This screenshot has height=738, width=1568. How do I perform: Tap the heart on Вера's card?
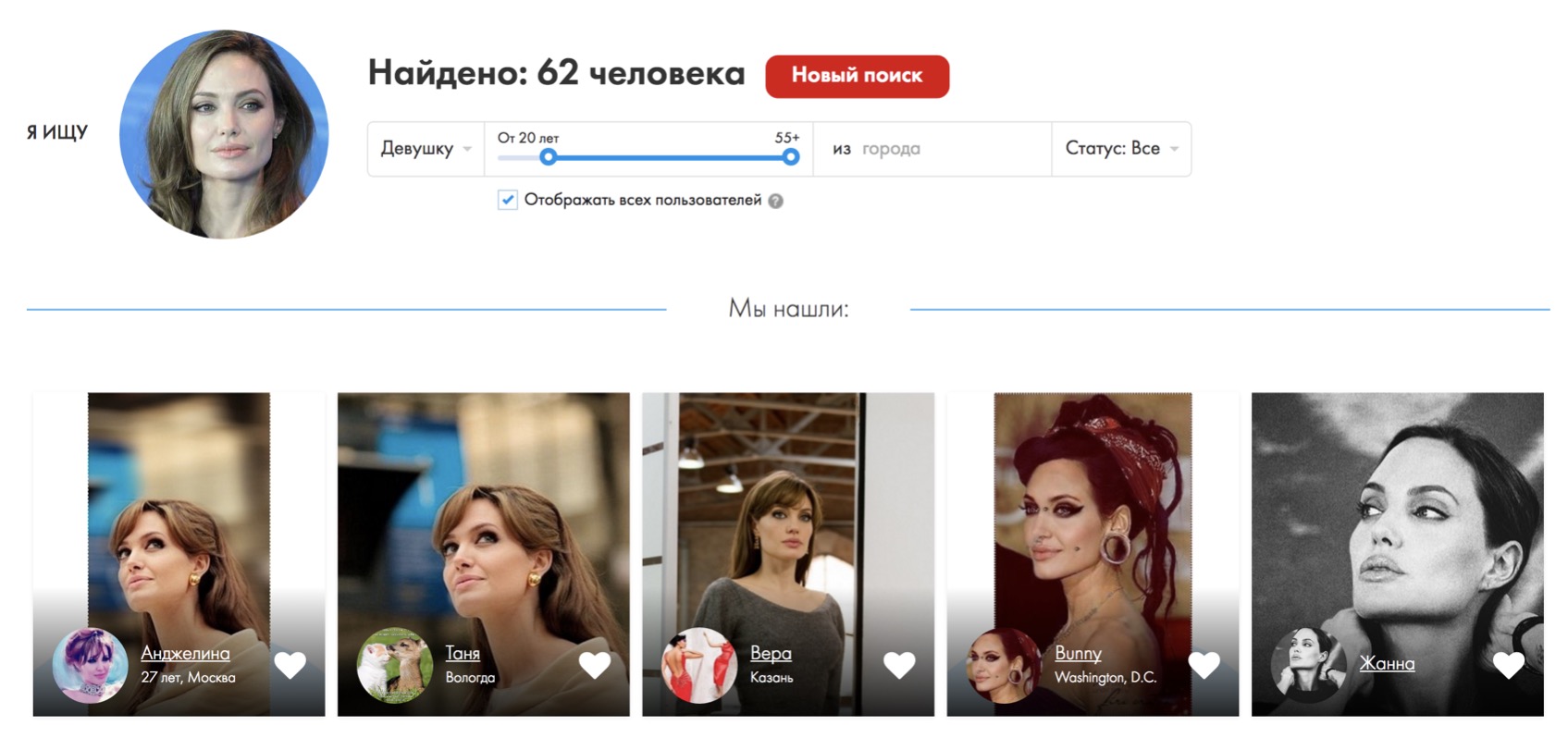click(x=899, y=665)
